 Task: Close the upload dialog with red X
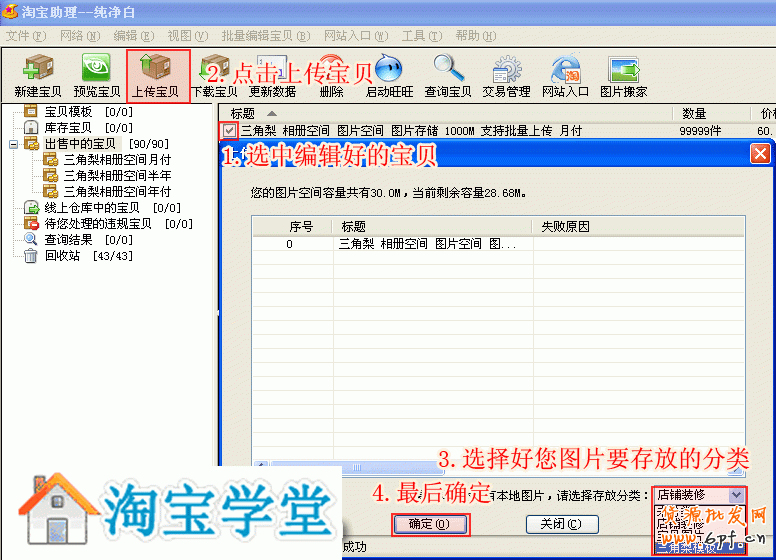click(x=760, y=154)
